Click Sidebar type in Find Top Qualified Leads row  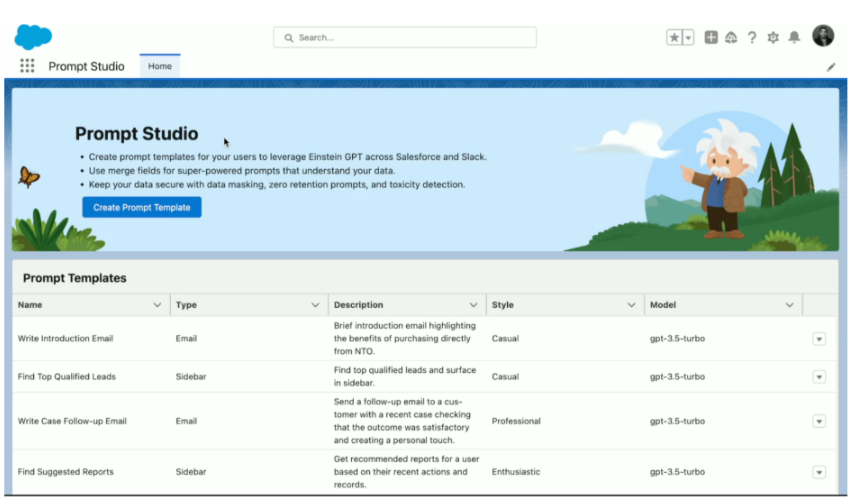point(191,377)
